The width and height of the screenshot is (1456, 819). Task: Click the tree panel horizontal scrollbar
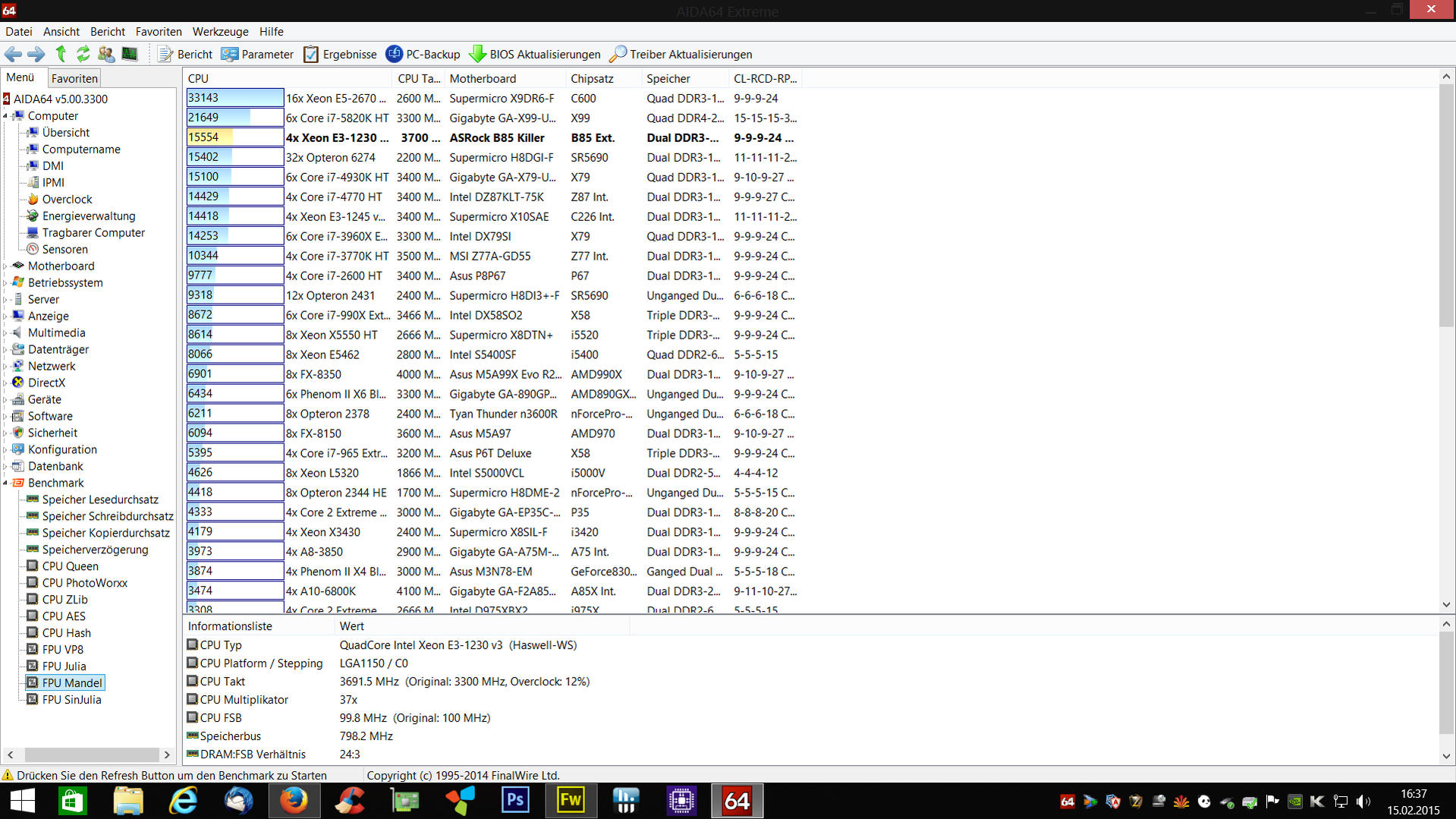(91, 754)
